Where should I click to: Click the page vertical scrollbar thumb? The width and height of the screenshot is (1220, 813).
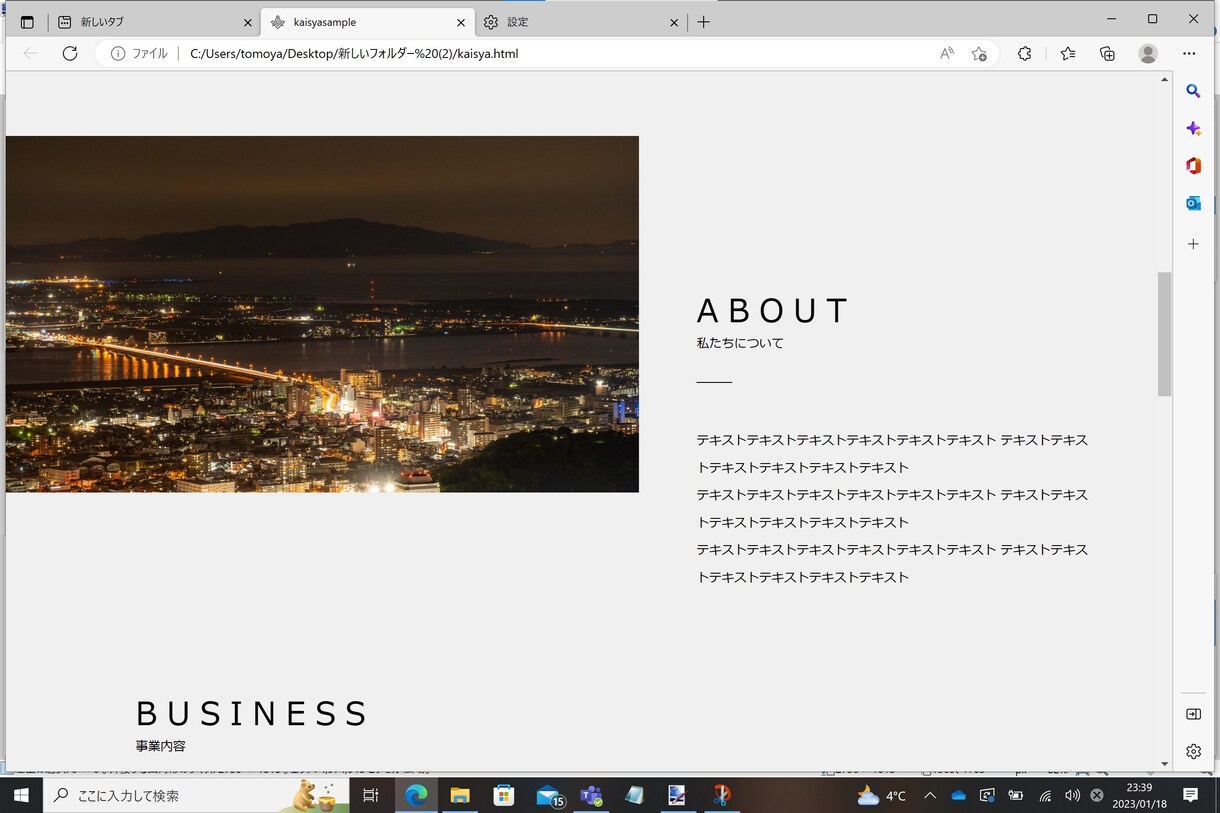pos(1164,334)
